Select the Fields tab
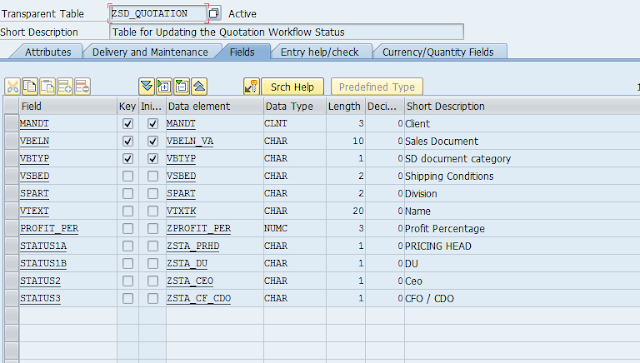The height and width of the screenshot is (363, 640). [242, 52]
